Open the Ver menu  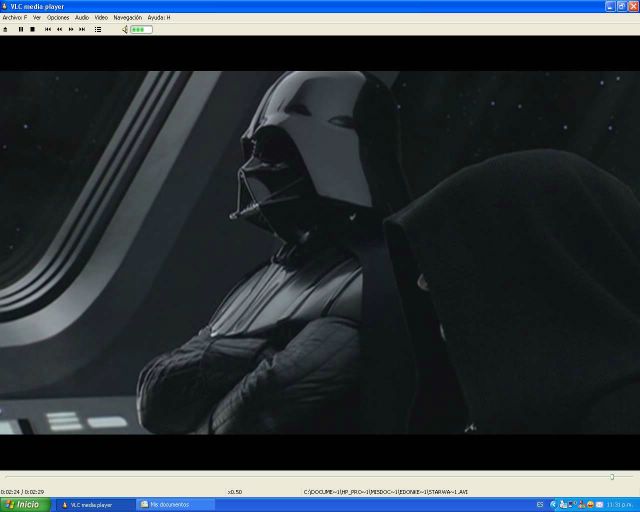[x=37, y=18]
